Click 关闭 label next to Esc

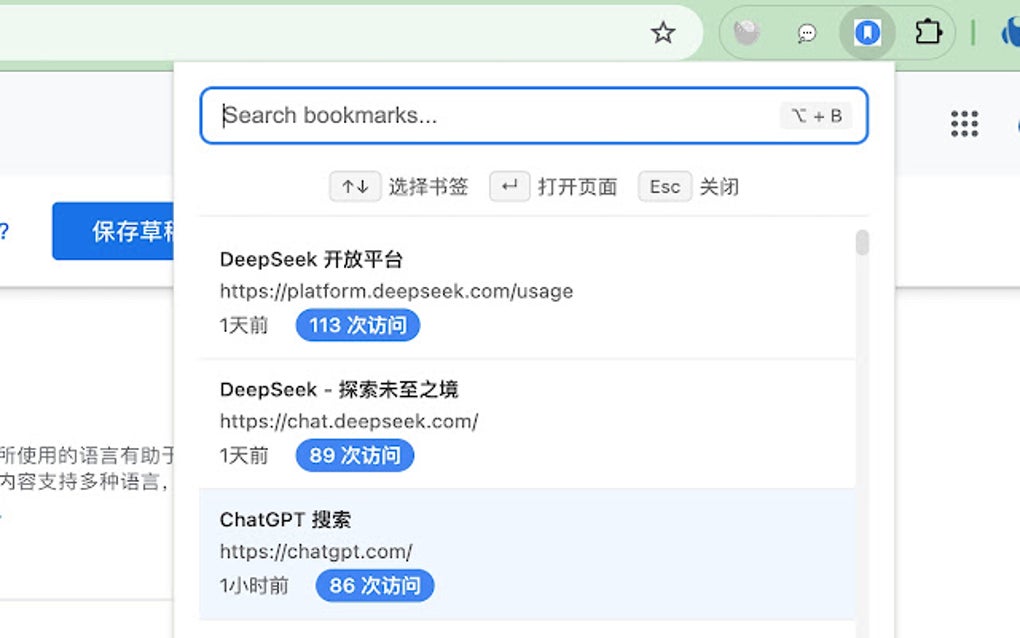click(719, 187)
